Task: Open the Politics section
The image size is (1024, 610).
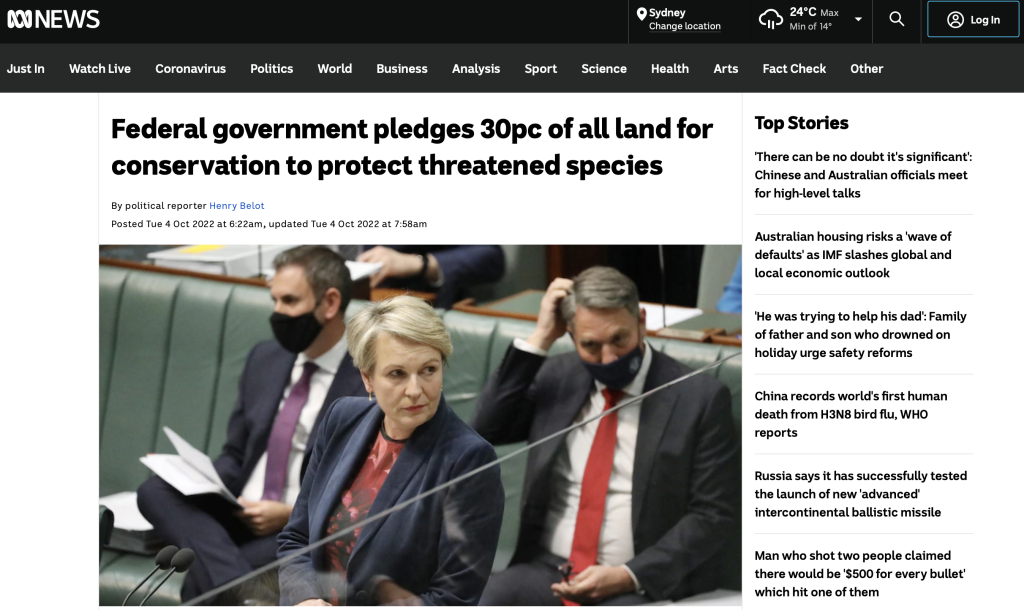Action: click(x=271, y=69)
